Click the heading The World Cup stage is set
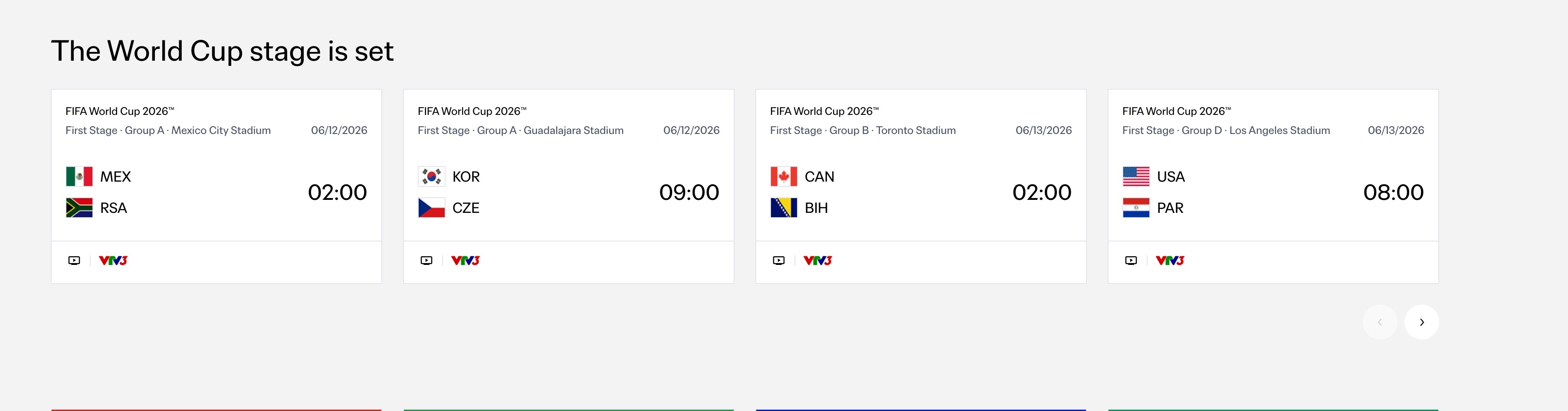Viewport: 1568px width, 411px height. [223, 52]
